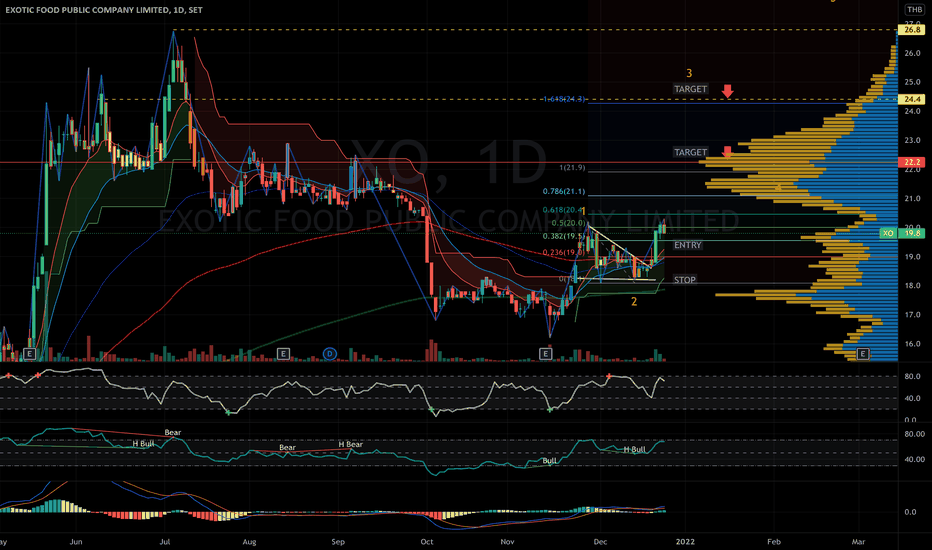Select the red arrow beside the 24.4 TARGET
Viewport: 932px width, 550px height.
[728, 91]
